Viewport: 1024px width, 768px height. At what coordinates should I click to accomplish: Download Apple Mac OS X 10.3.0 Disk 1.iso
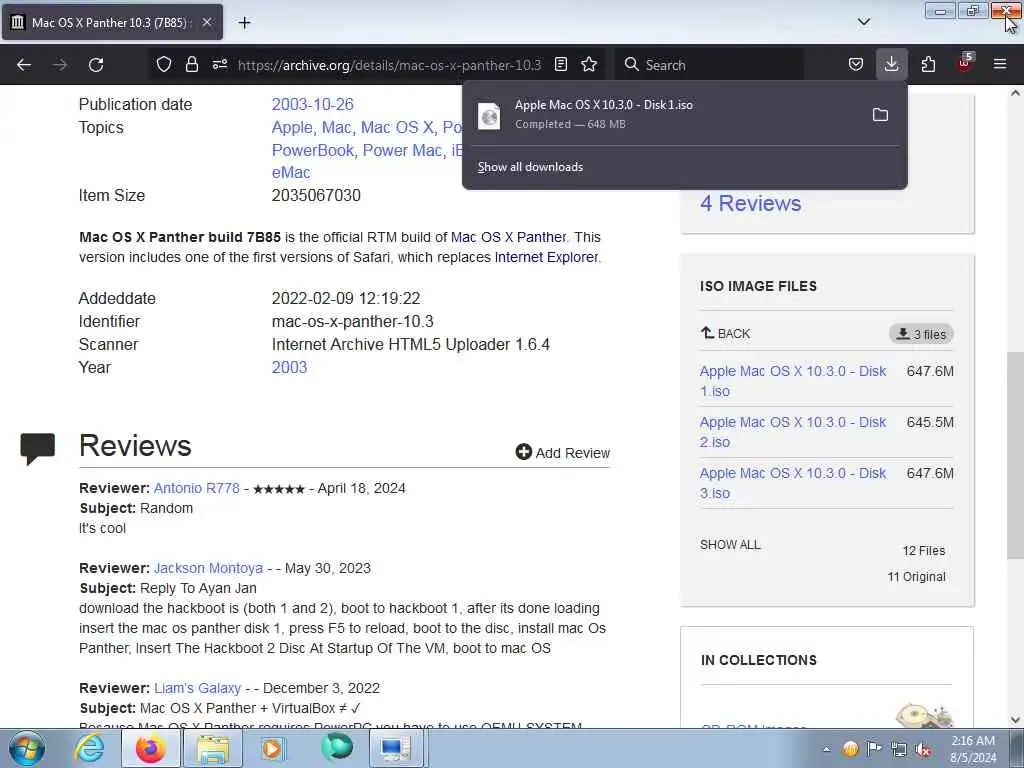coord(793,381)
